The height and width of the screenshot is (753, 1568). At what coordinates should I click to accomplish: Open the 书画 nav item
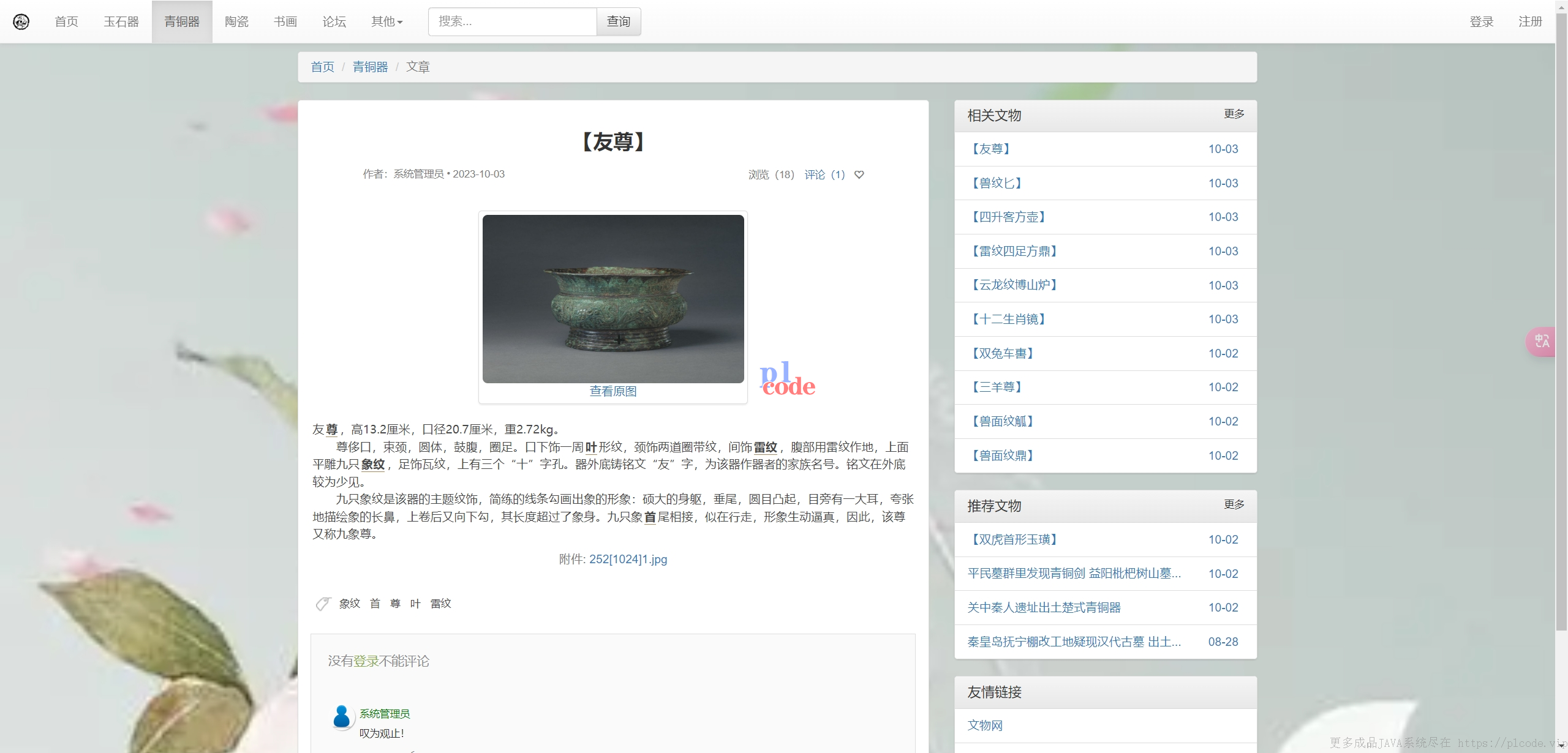285,21
